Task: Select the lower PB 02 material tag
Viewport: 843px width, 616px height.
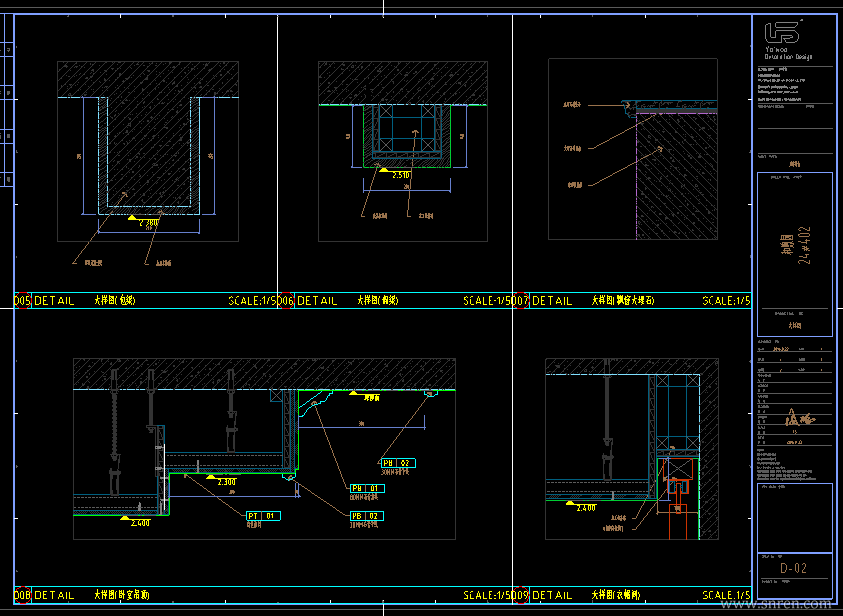Action: point(367,516)
